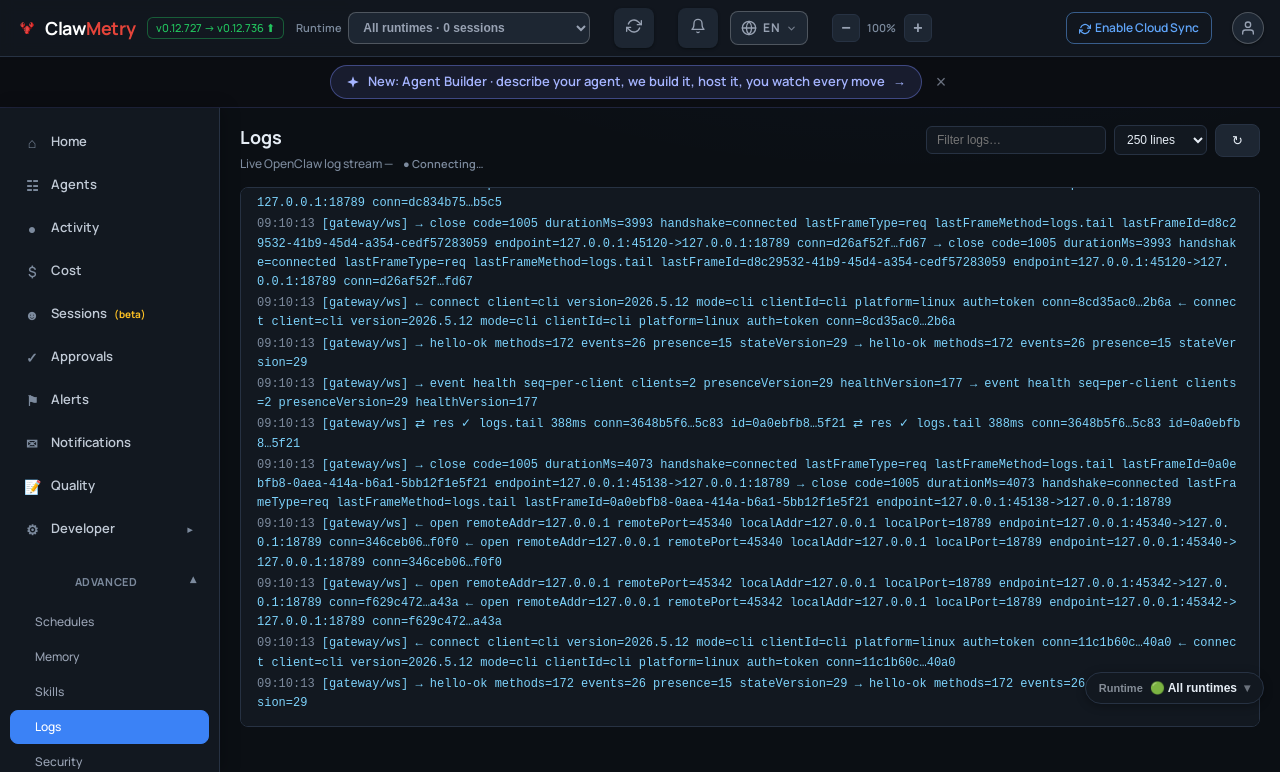1280x772 pixels.
Task: Open Sessions beta page
Action: coord(109,314)
